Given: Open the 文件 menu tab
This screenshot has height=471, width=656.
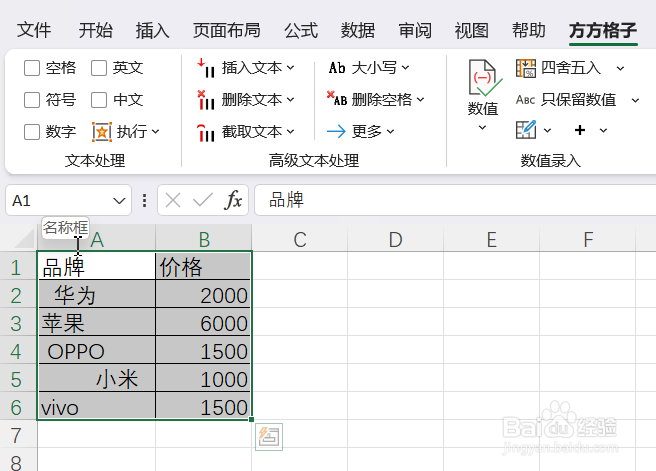Looking at the screenshot, I should point(34,31).
